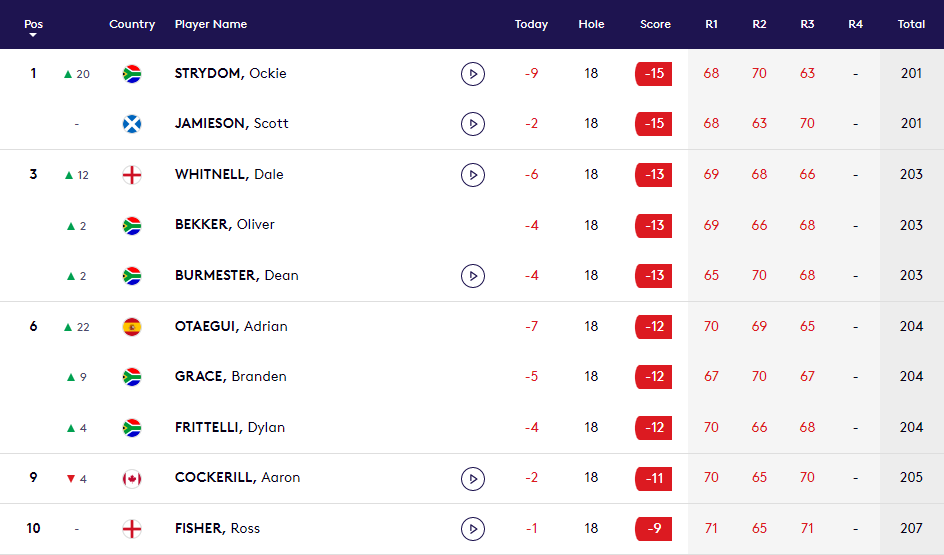
Task: Sort leaderboard by Today column
Action: click(x=531, y=24)
